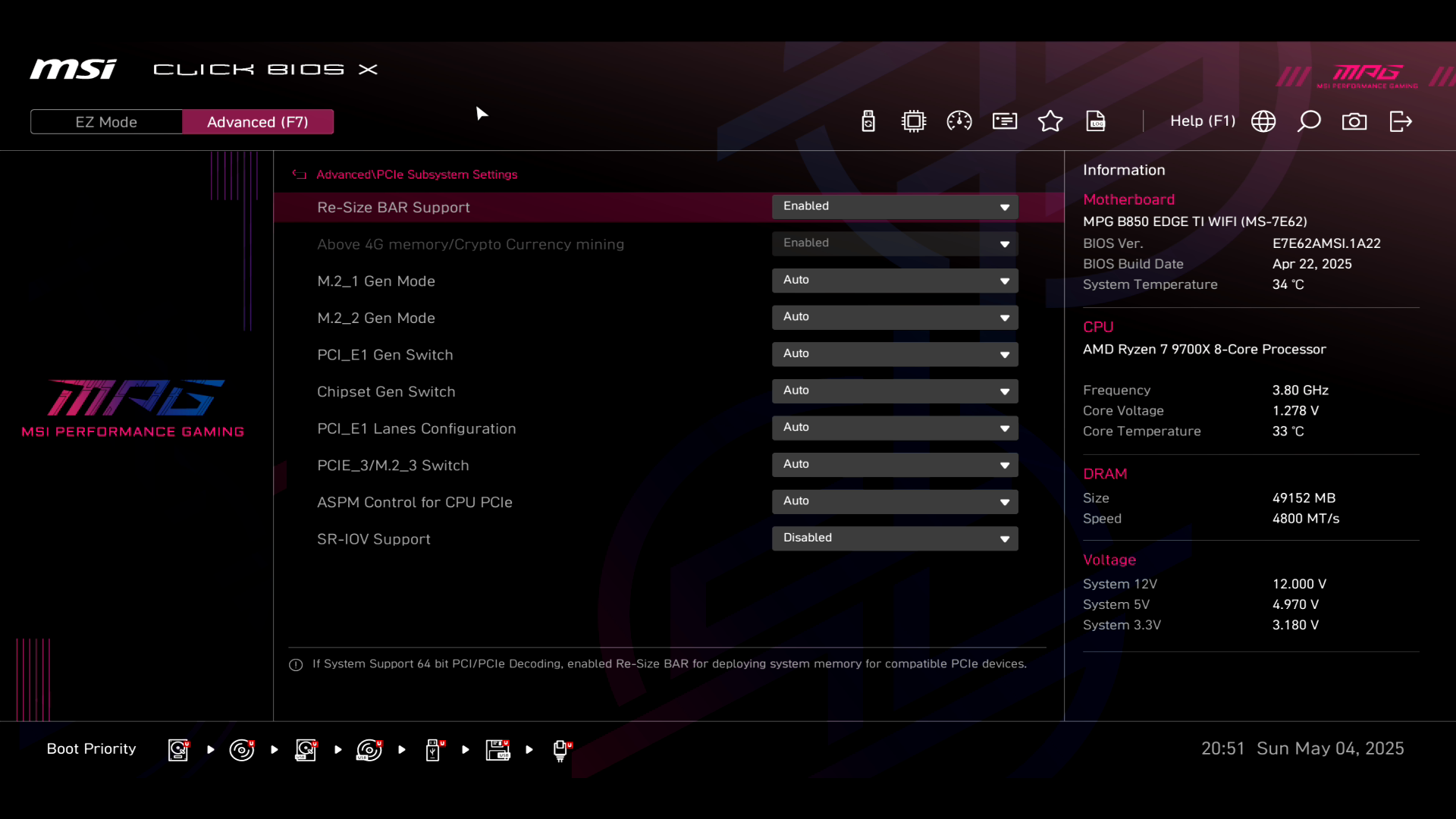Switch to EZ Mode tab
The width and height of the screenshot is (1456, 819).
[106, 122]
